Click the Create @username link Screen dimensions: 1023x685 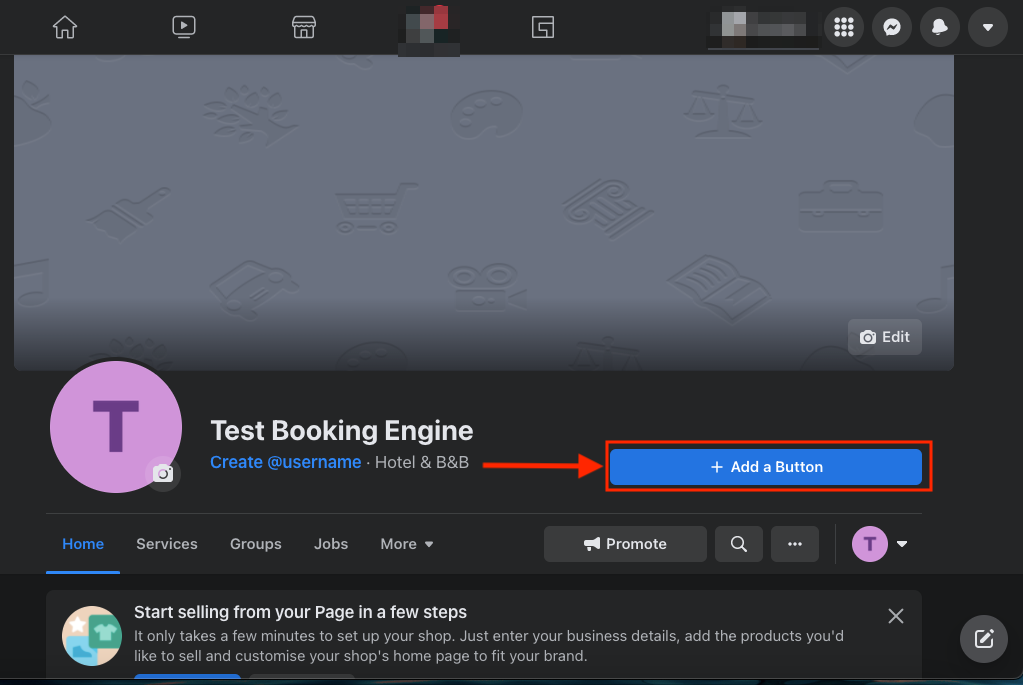pos(285,463)
